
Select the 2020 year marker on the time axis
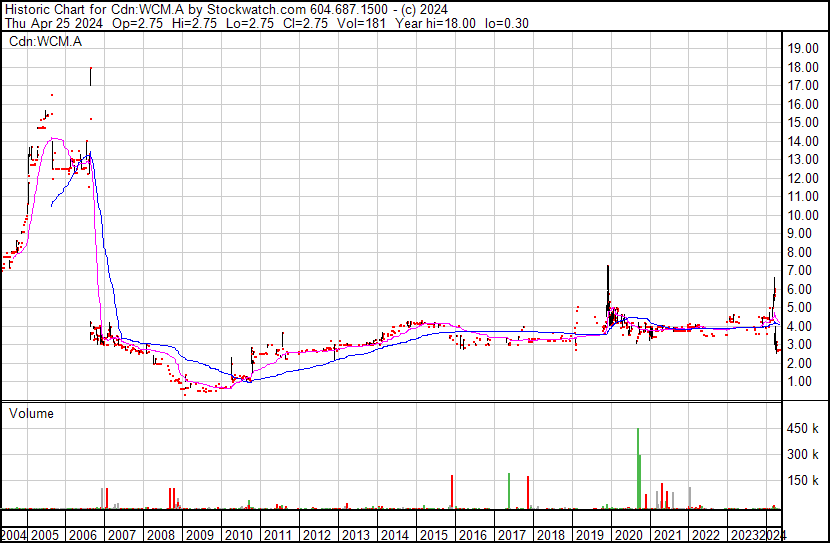(x=626, y=535)
